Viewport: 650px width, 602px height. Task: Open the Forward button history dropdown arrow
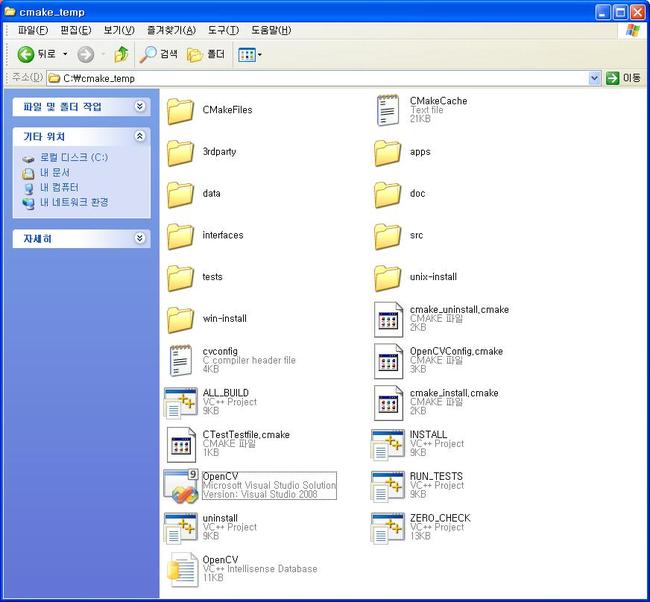tap(103, 54)
